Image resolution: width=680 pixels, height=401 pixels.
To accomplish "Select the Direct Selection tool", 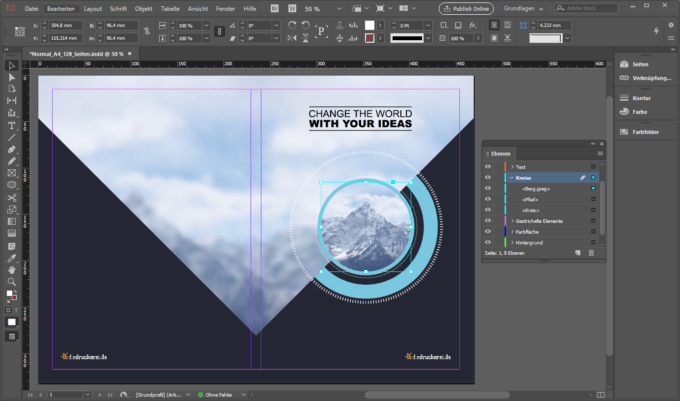I will pos(12,78).
